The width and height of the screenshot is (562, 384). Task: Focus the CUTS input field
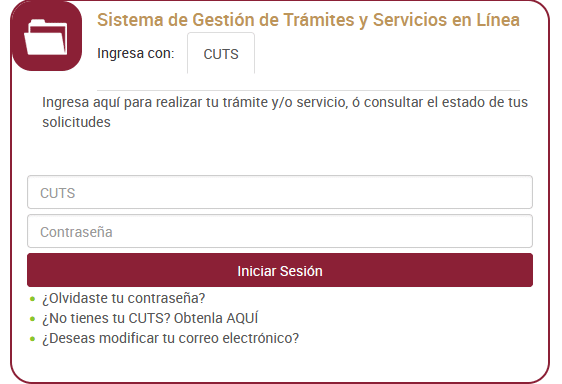(280, 192)
